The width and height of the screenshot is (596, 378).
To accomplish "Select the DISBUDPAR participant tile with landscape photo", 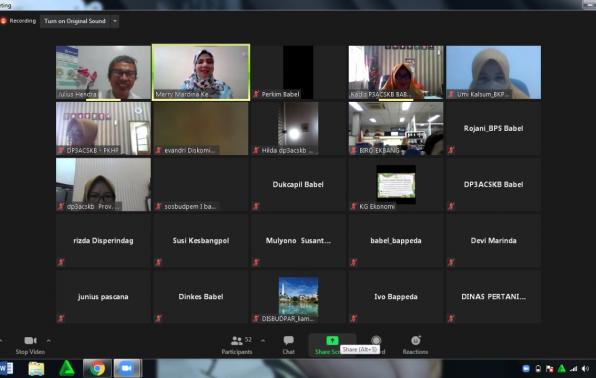I will click(298, 297).
